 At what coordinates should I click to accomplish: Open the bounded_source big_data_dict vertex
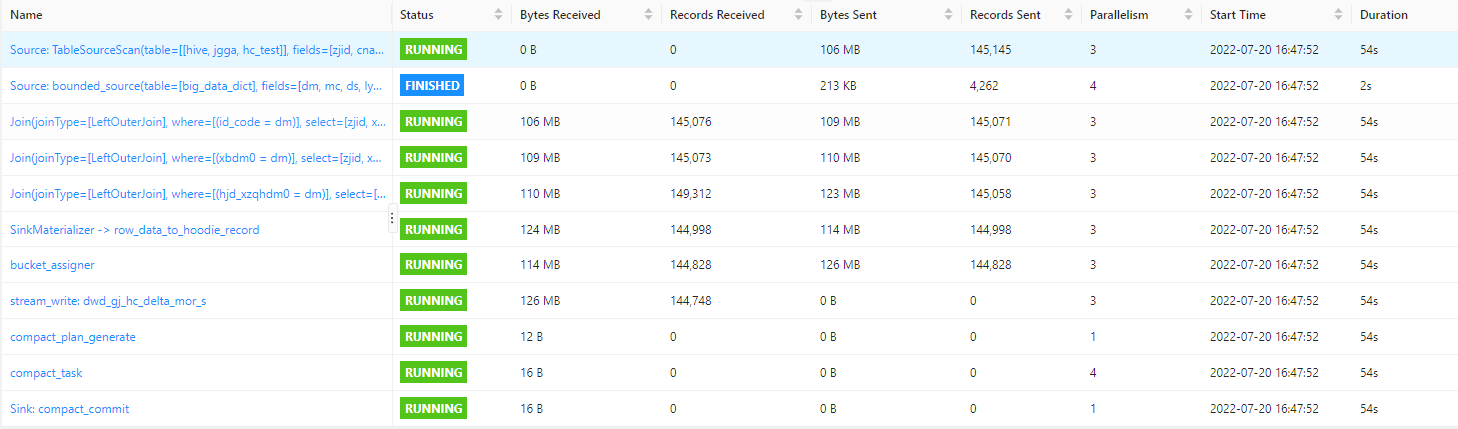[x=196, y=86]
